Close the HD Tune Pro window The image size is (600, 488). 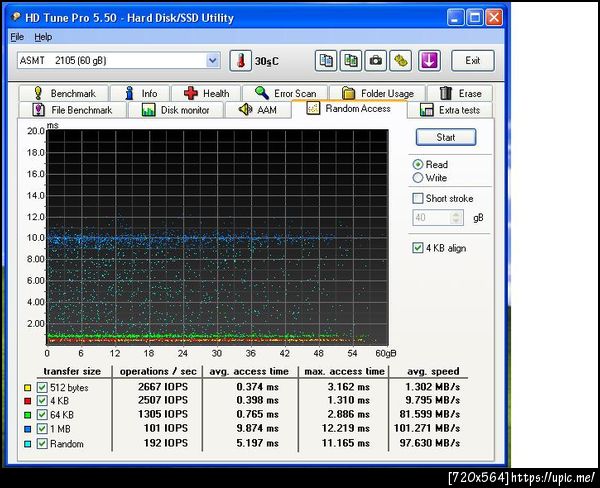pos(494,18)
